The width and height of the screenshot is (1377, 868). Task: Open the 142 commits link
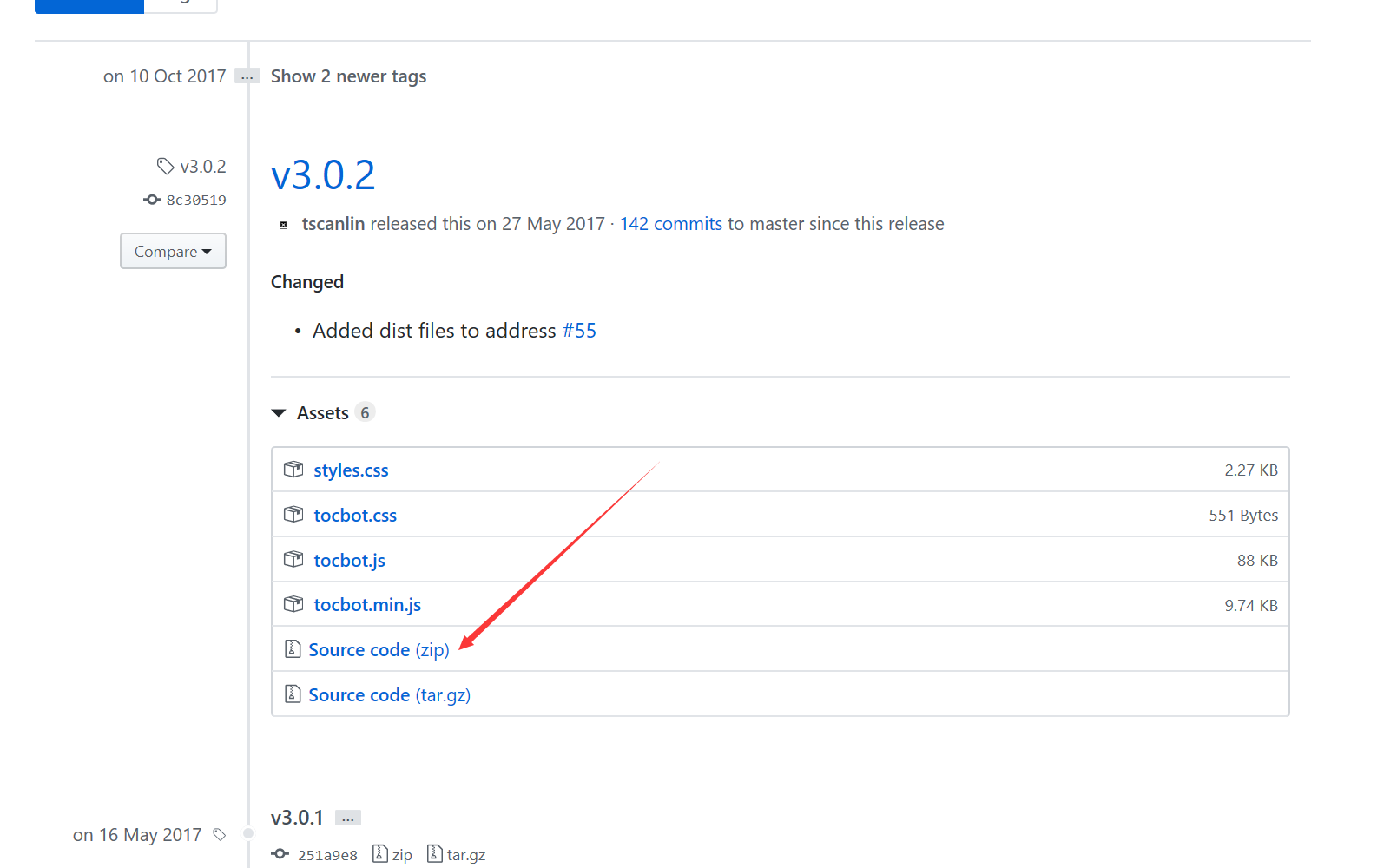coord(671,224)
